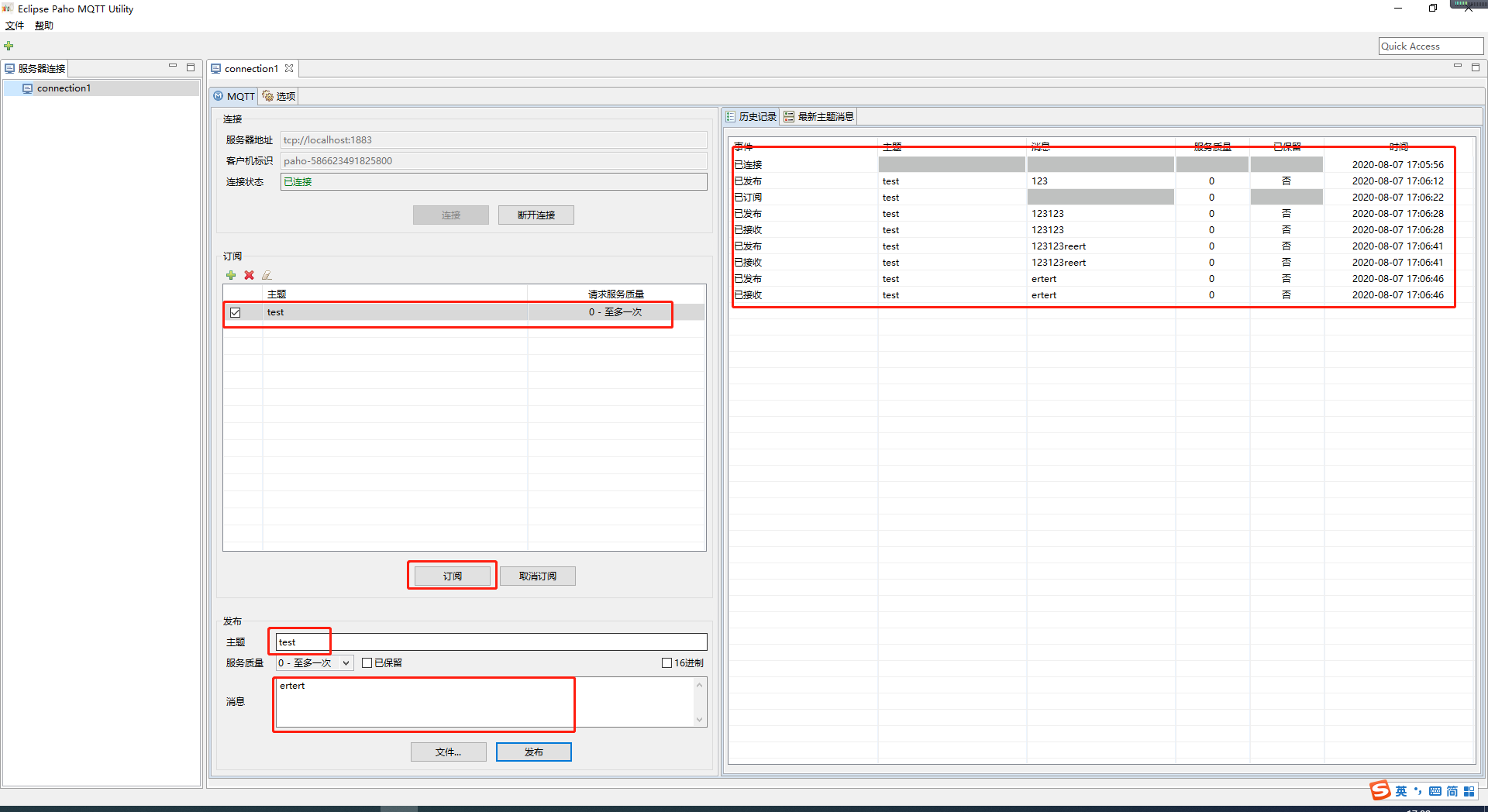Open the 文件 menu
Viewport: 1488px width, 812px height.
coord(15,26)
